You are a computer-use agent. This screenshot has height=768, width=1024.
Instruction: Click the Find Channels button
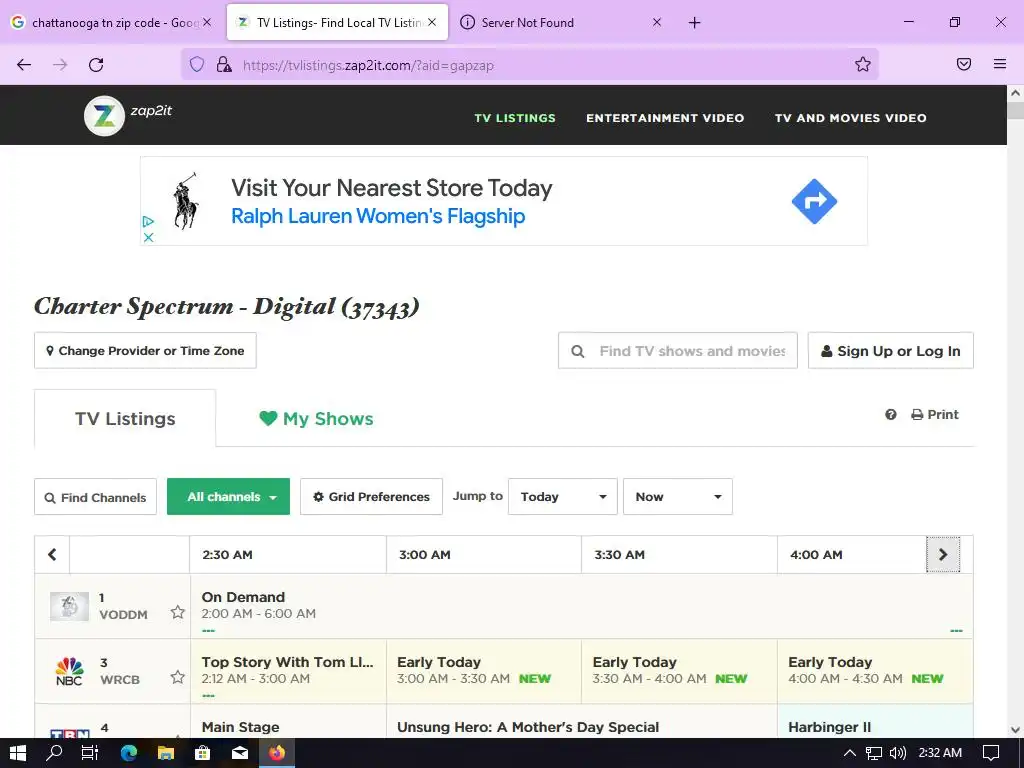point(95,497)
